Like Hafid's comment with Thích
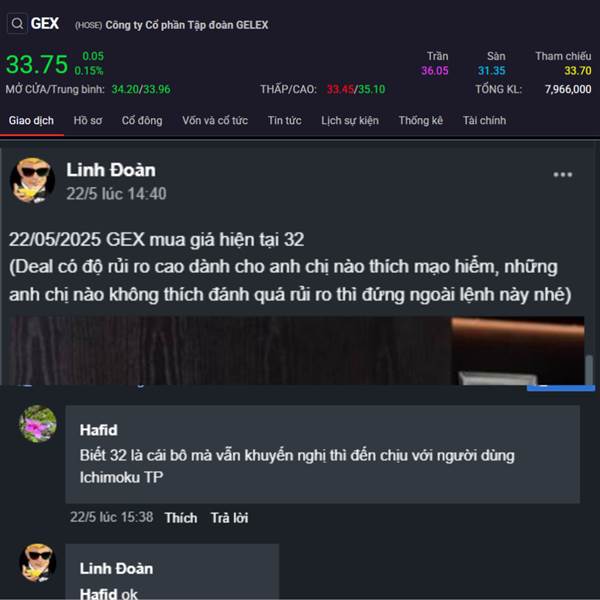The width and height of the screenshot is (600, 600). (181, 518)
